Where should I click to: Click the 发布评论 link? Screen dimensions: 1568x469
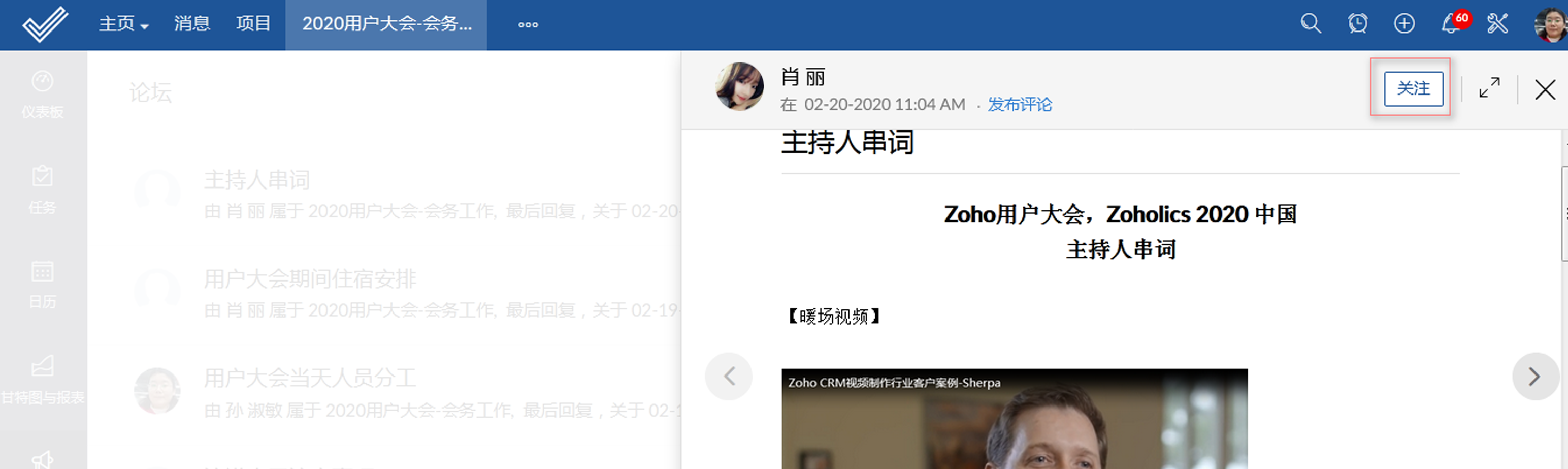1020,105
